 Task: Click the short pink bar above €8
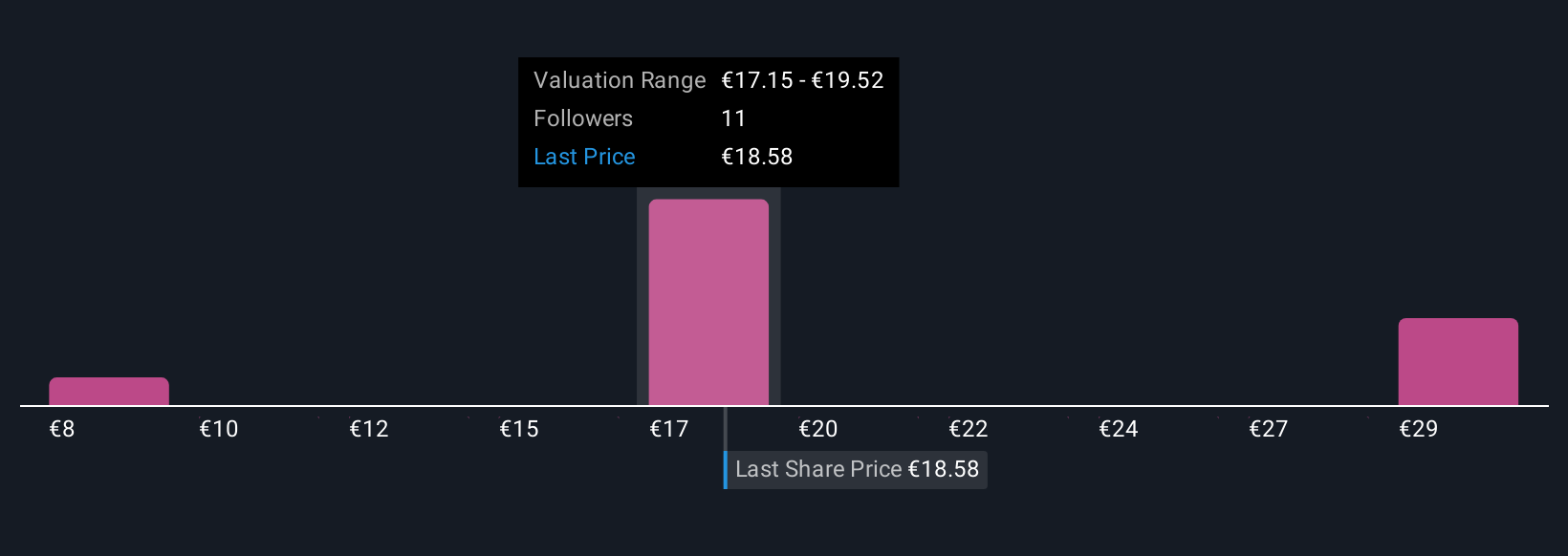(x=109, y=392)
